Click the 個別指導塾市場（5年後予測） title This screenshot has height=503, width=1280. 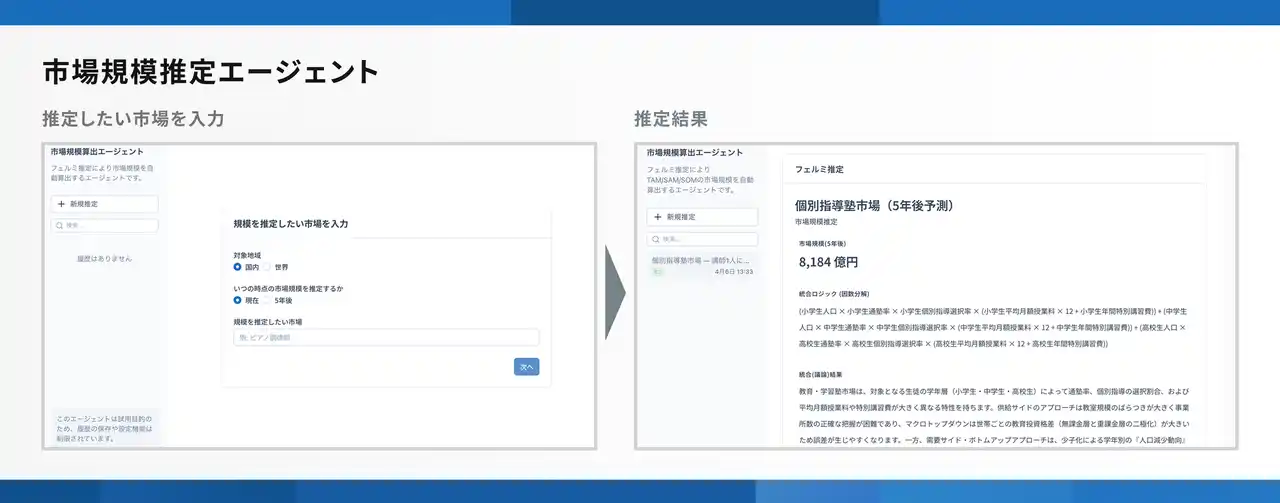(x=873, y=205)
